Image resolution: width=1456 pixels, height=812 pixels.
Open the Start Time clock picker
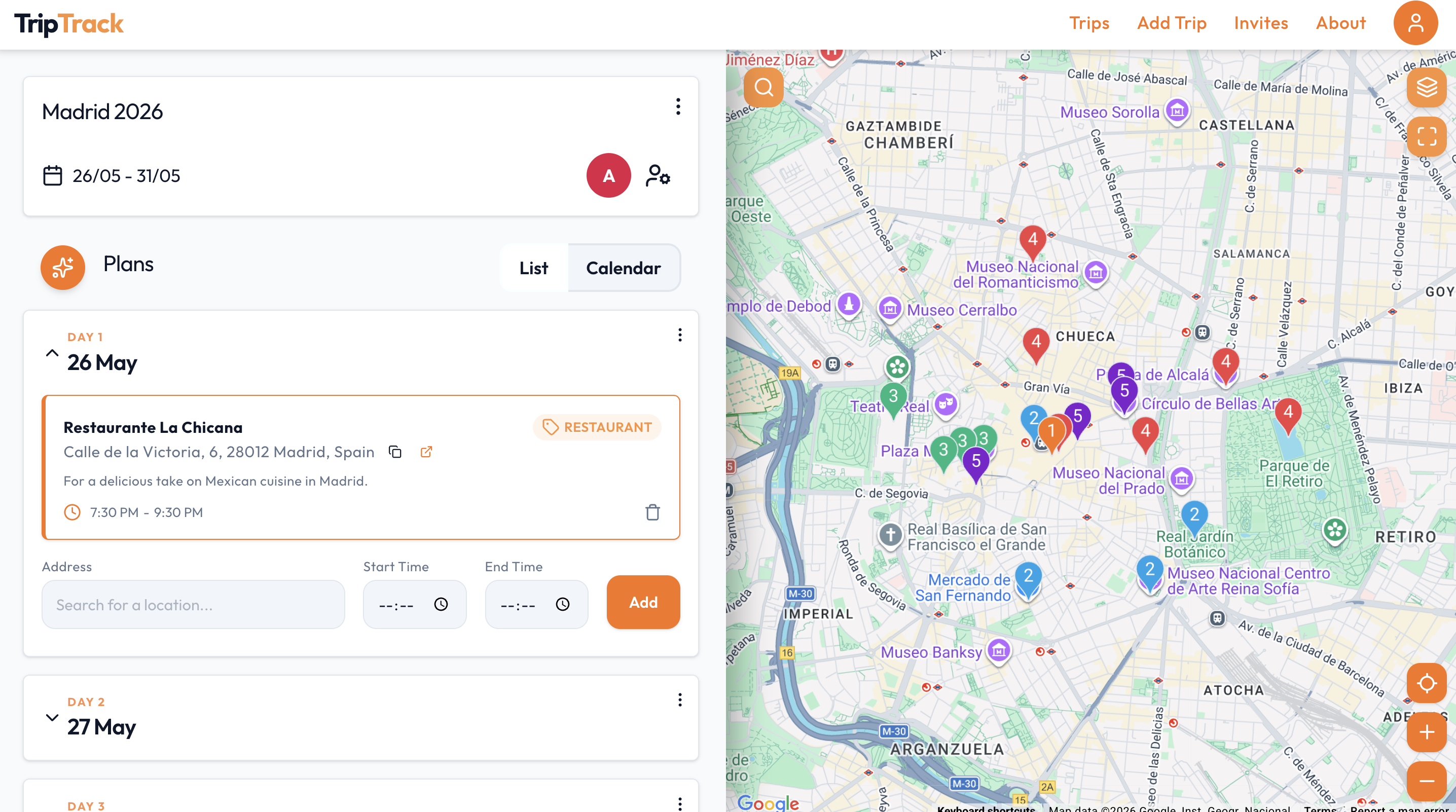tap(441, 604)
